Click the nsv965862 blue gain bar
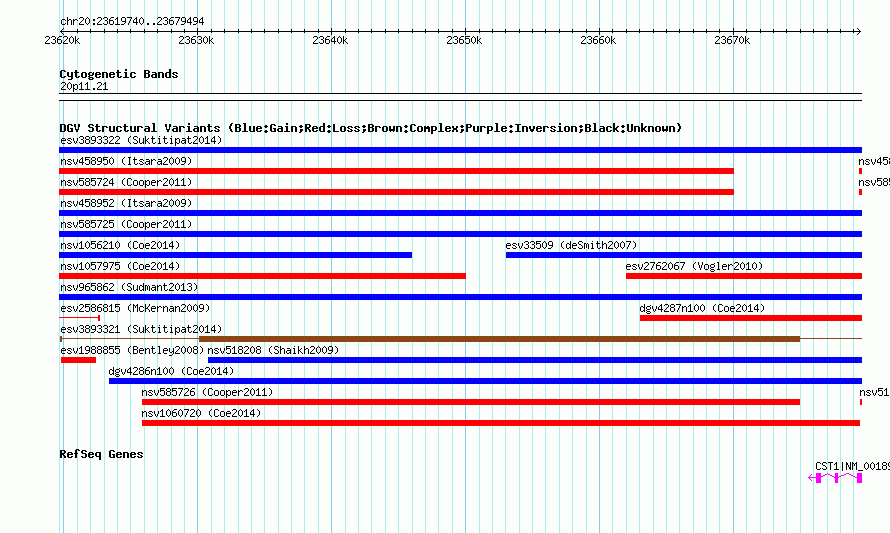This screenshot has width=890, height=533. click(x=460, y=297)
